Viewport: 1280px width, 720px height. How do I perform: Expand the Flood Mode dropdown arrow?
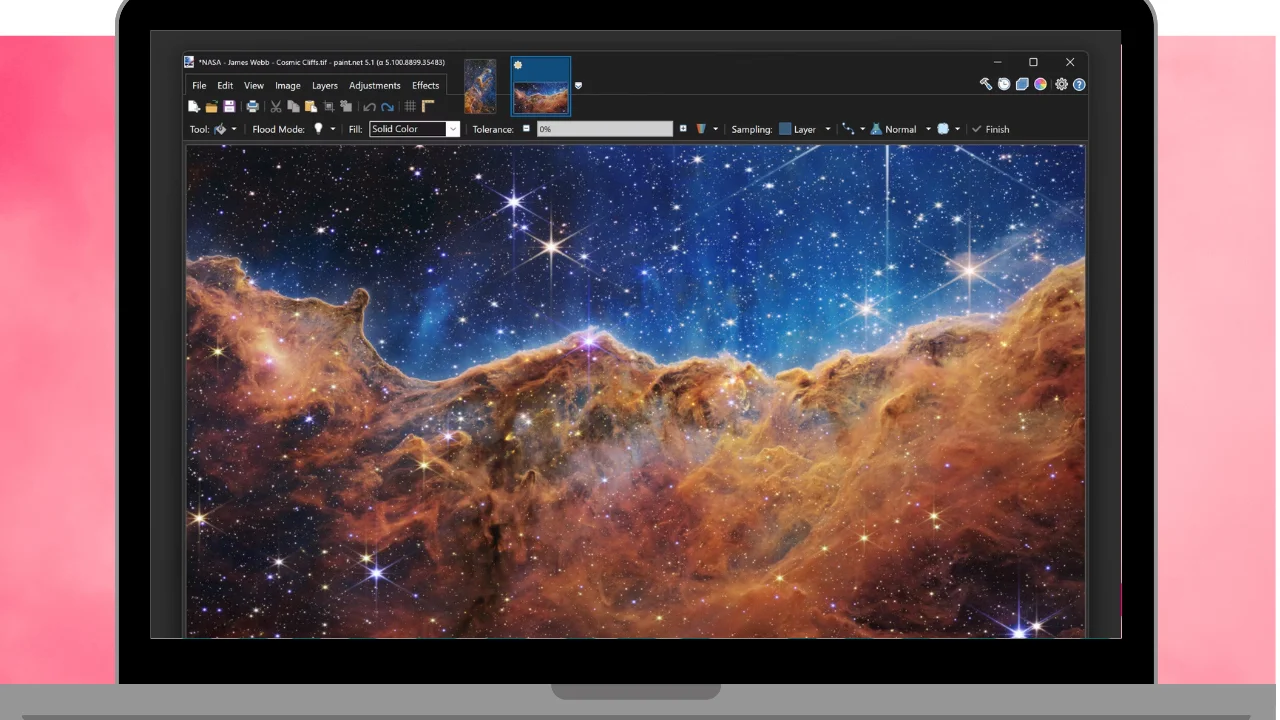point(333,129)
